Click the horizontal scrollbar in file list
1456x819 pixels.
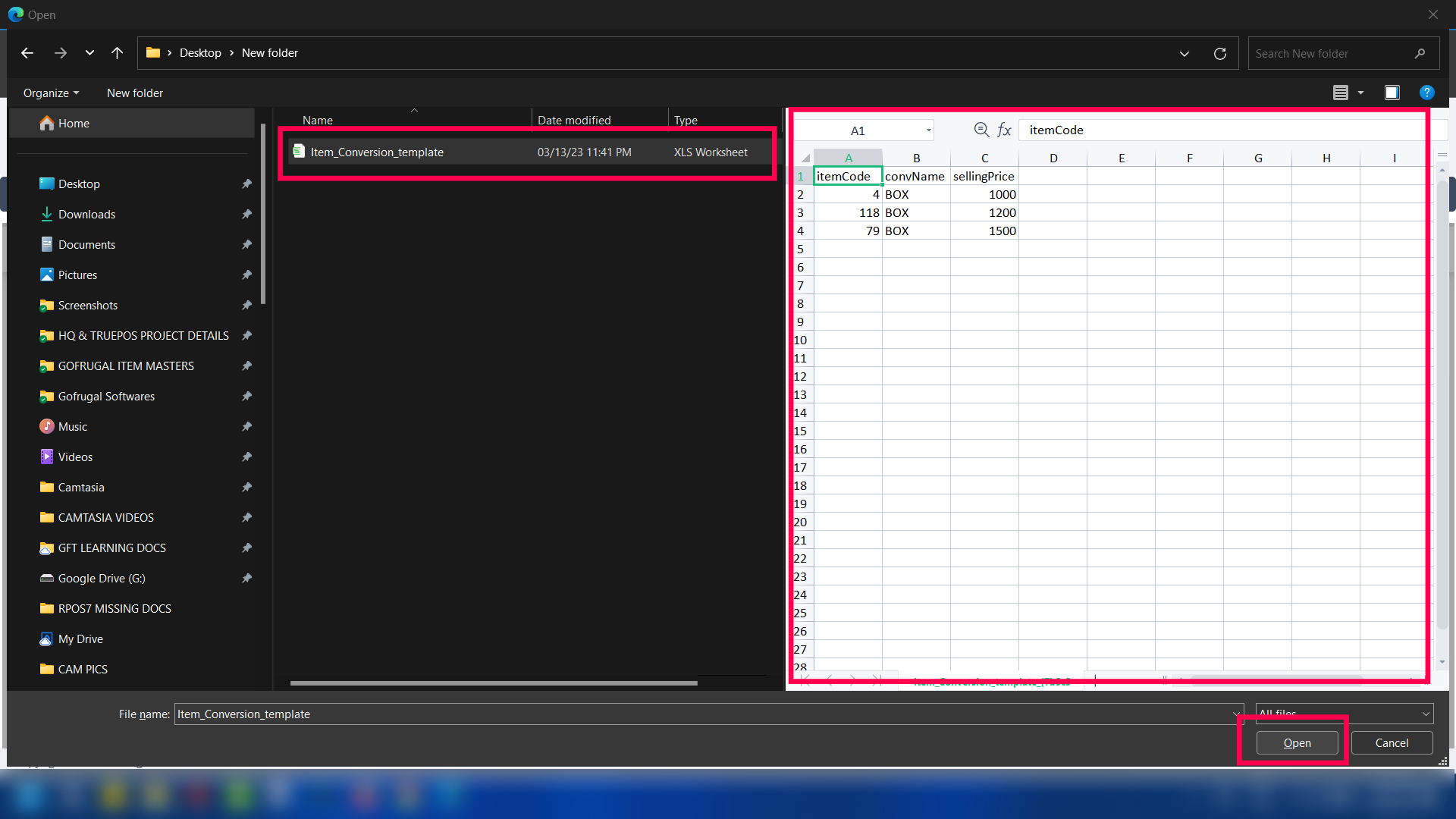(493, 683)
